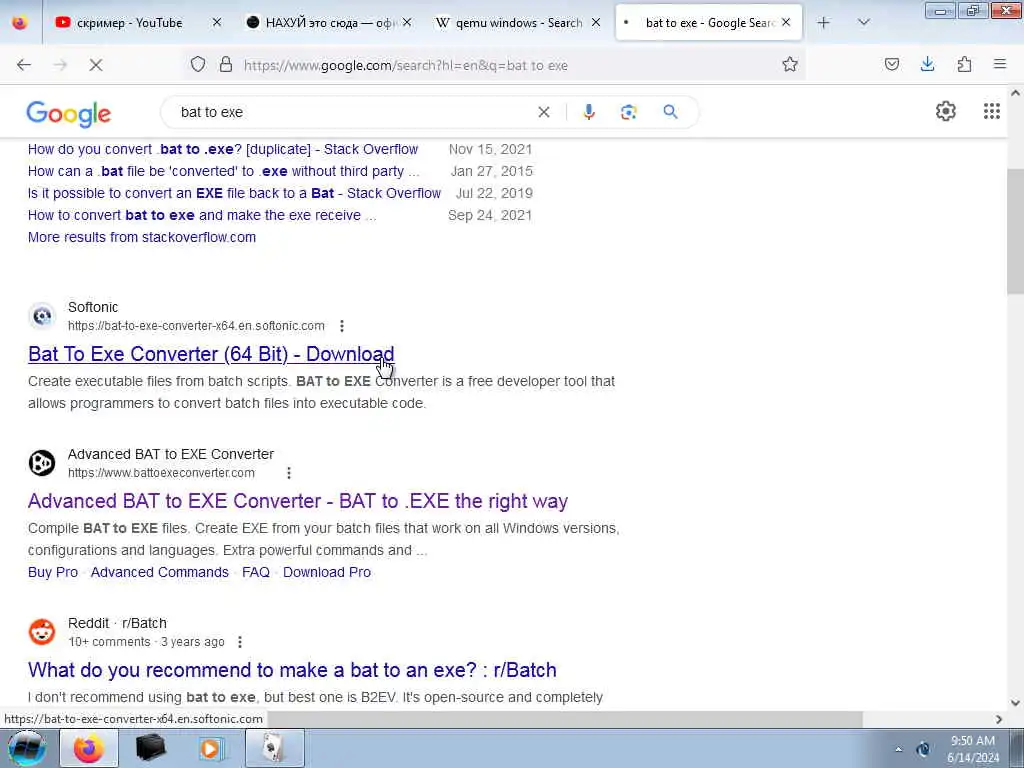Image resolution: width=1024 pixels, height=768 pixels.
Task: Close the скример YouTube tab
Action: [217, 23]
